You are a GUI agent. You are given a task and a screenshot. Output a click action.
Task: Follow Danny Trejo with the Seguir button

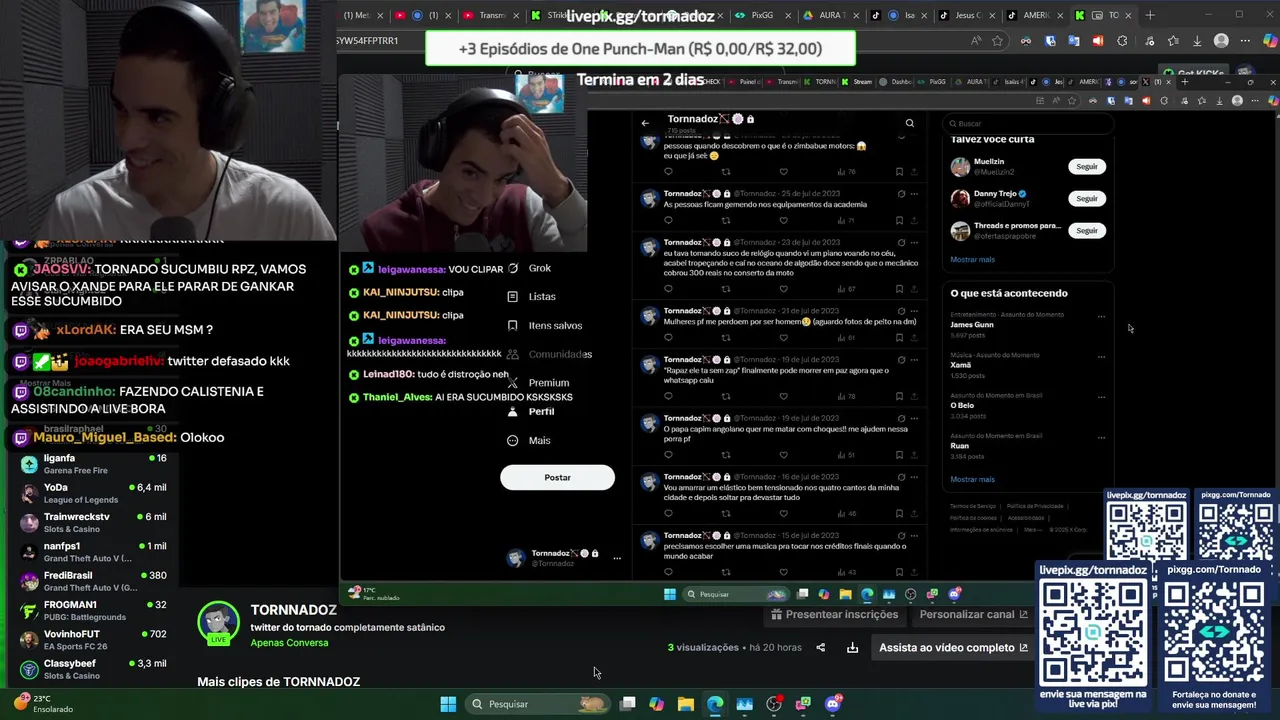(1087, 199)
